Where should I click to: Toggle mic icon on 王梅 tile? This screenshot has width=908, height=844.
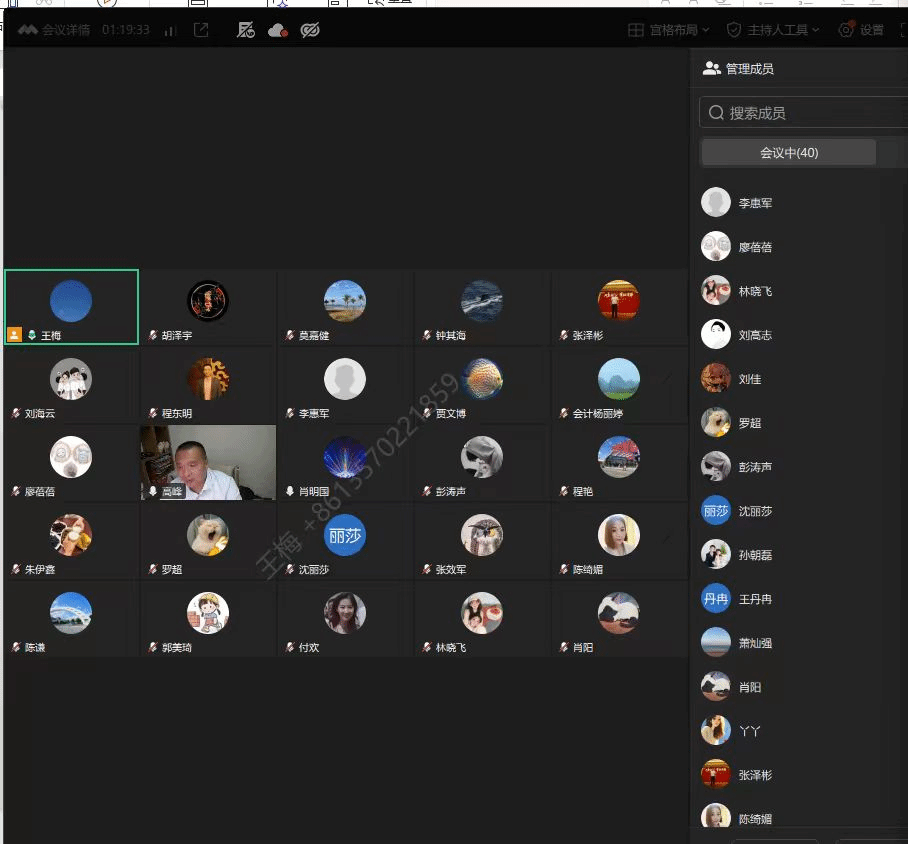tap(32, 335)
